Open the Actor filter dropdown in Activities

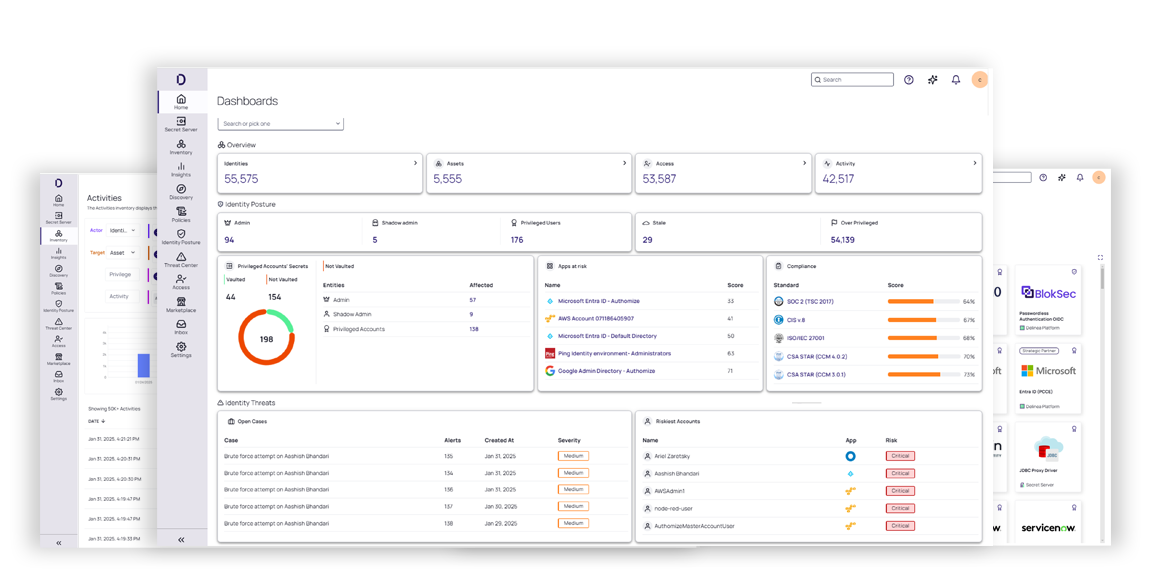click(122, 230)
